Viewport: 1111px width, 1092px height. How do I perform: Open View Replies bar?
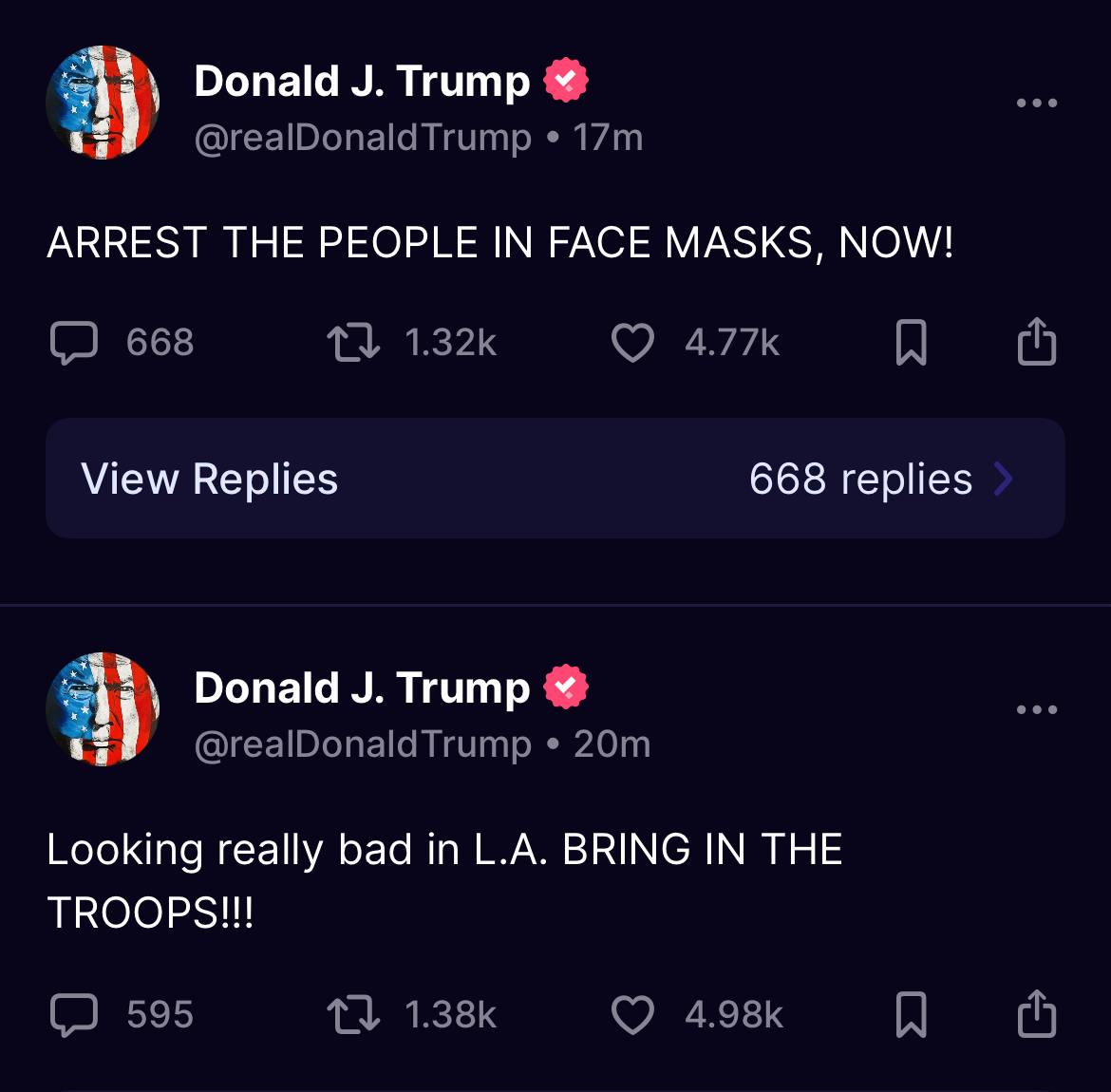click(x=555, y=479)
